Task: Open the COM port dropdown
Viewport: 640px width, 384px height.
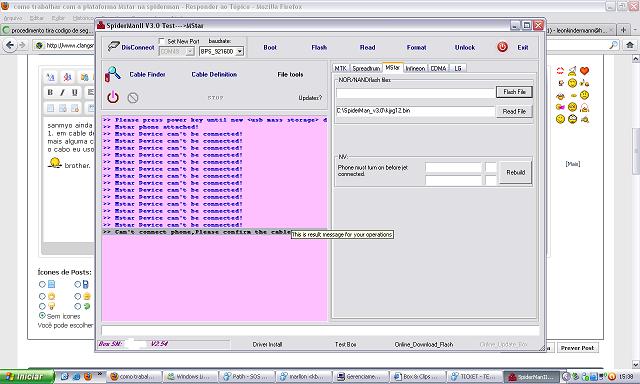Action: pos(190,51)
